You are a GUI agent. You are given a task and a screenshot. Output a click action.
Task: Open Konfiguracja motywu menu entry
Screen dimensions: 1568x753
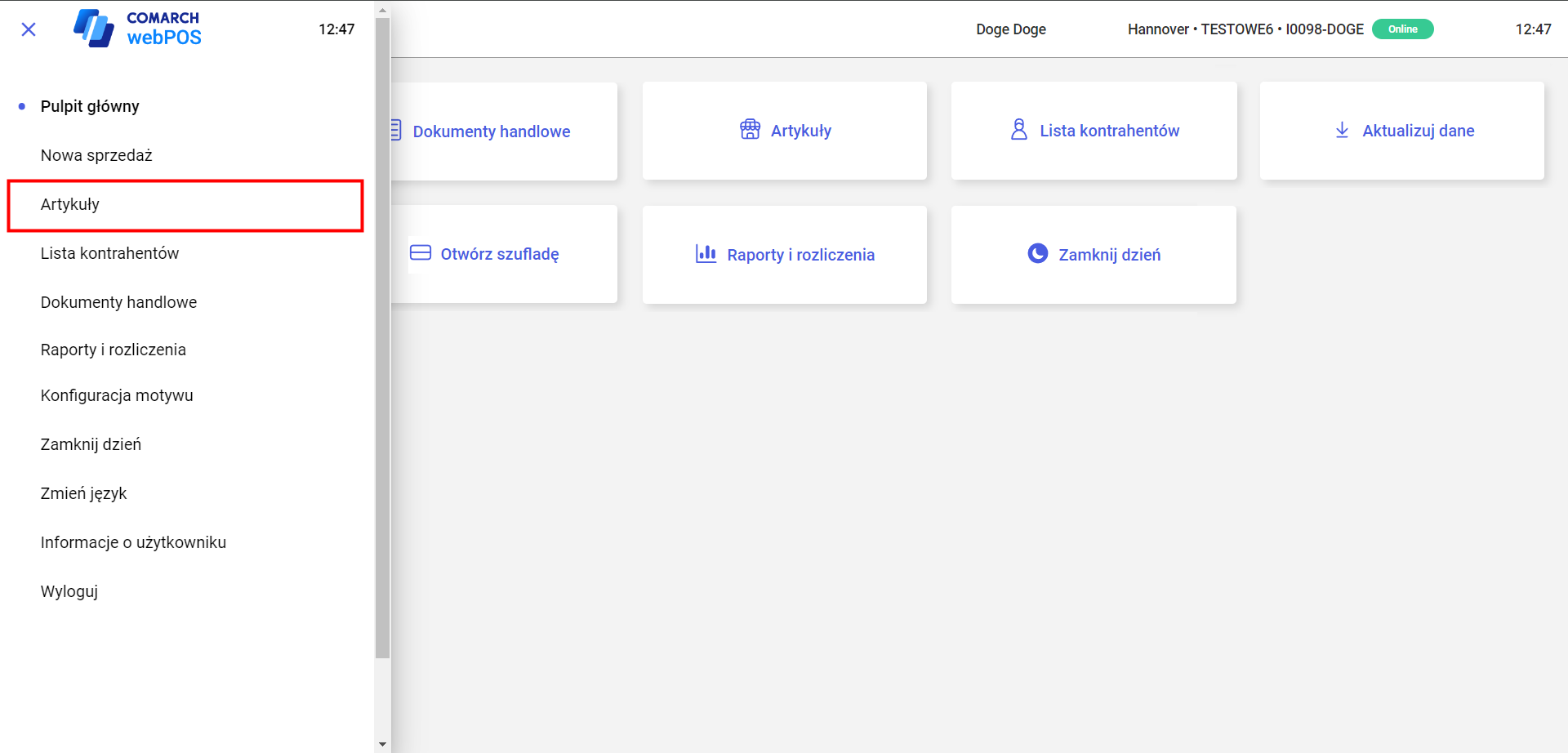pos(117,395)
